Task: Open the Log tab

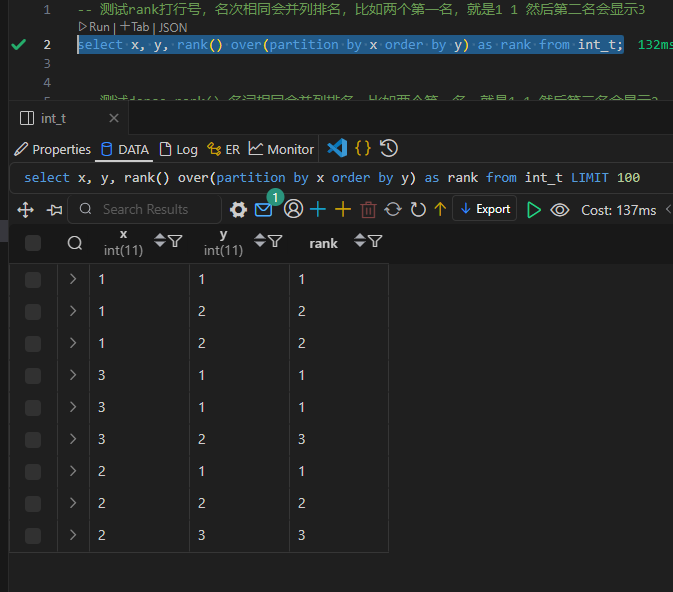Action: click(x=178, y=149)
